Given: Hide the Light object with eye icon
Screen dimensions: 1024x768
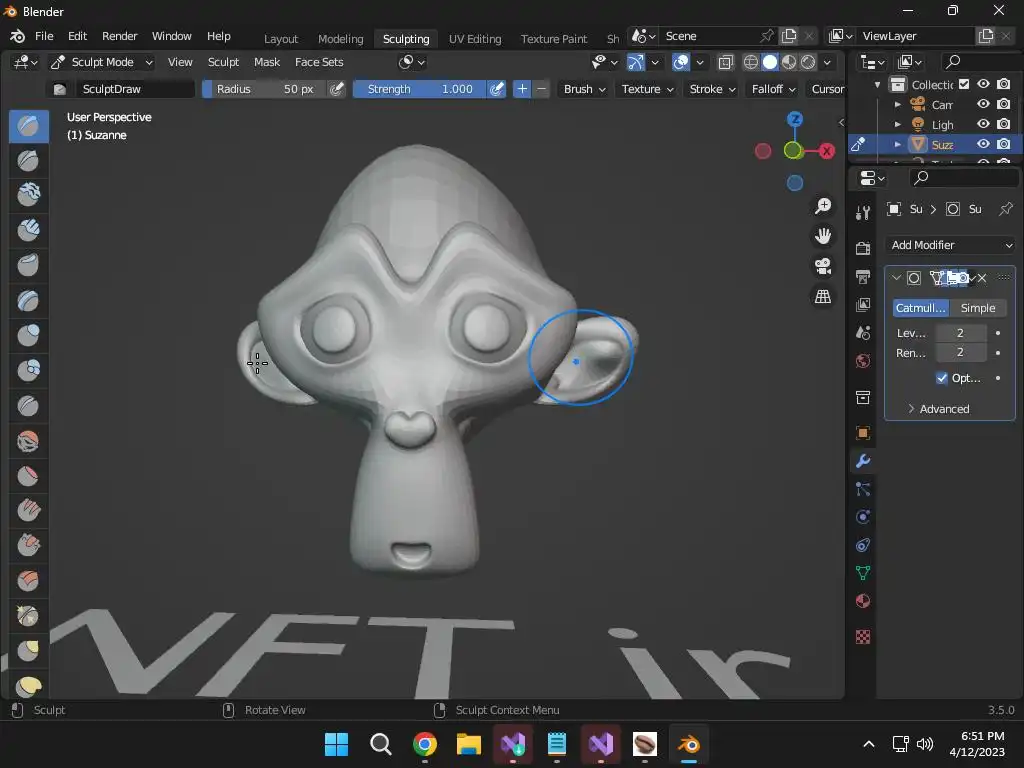Looking at the screenshot, I should pyautogui.click(x=983, y=123).
